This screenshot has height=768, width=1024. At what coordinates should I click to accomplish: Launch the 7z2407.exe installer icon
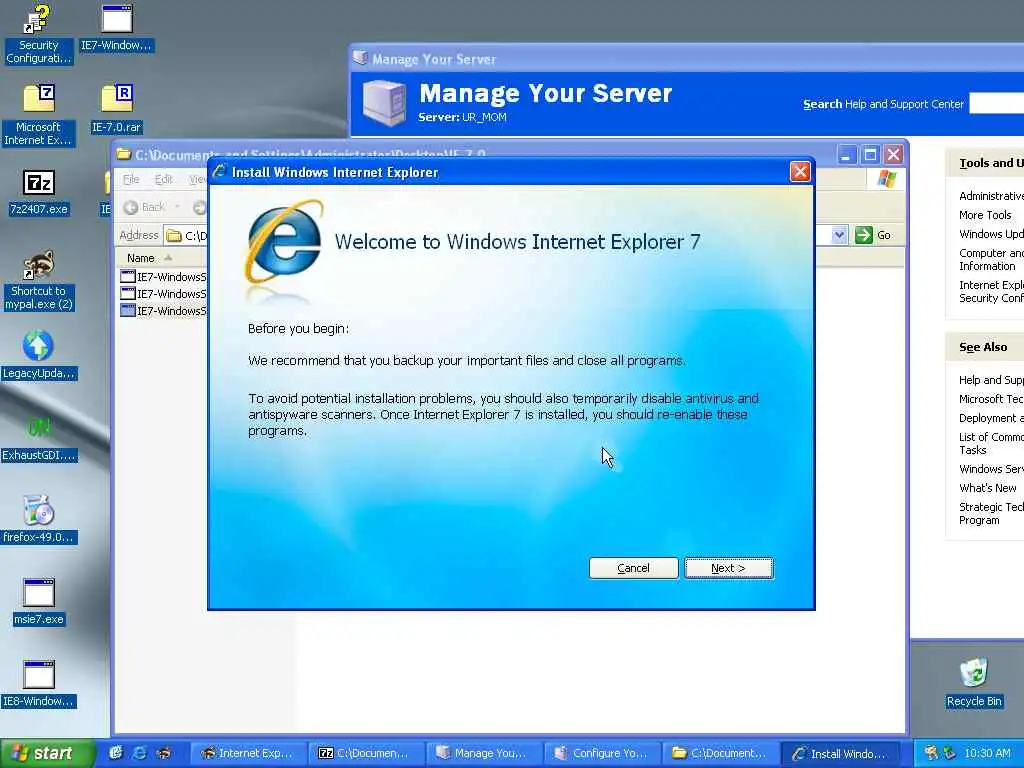pos(39,193)
